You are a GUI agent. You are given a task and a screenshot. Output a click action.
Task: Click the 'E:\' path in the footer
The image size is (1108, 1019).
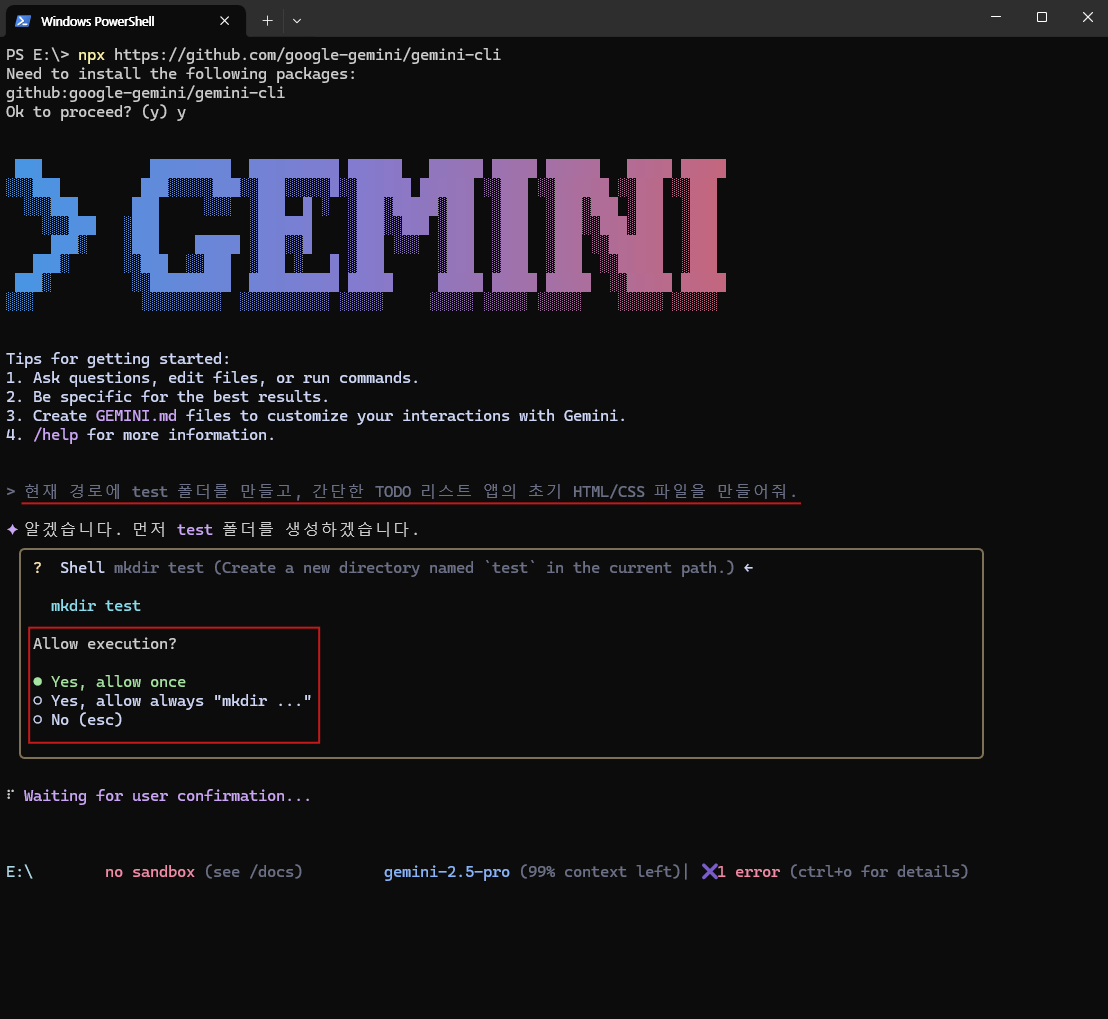[19, 872]
